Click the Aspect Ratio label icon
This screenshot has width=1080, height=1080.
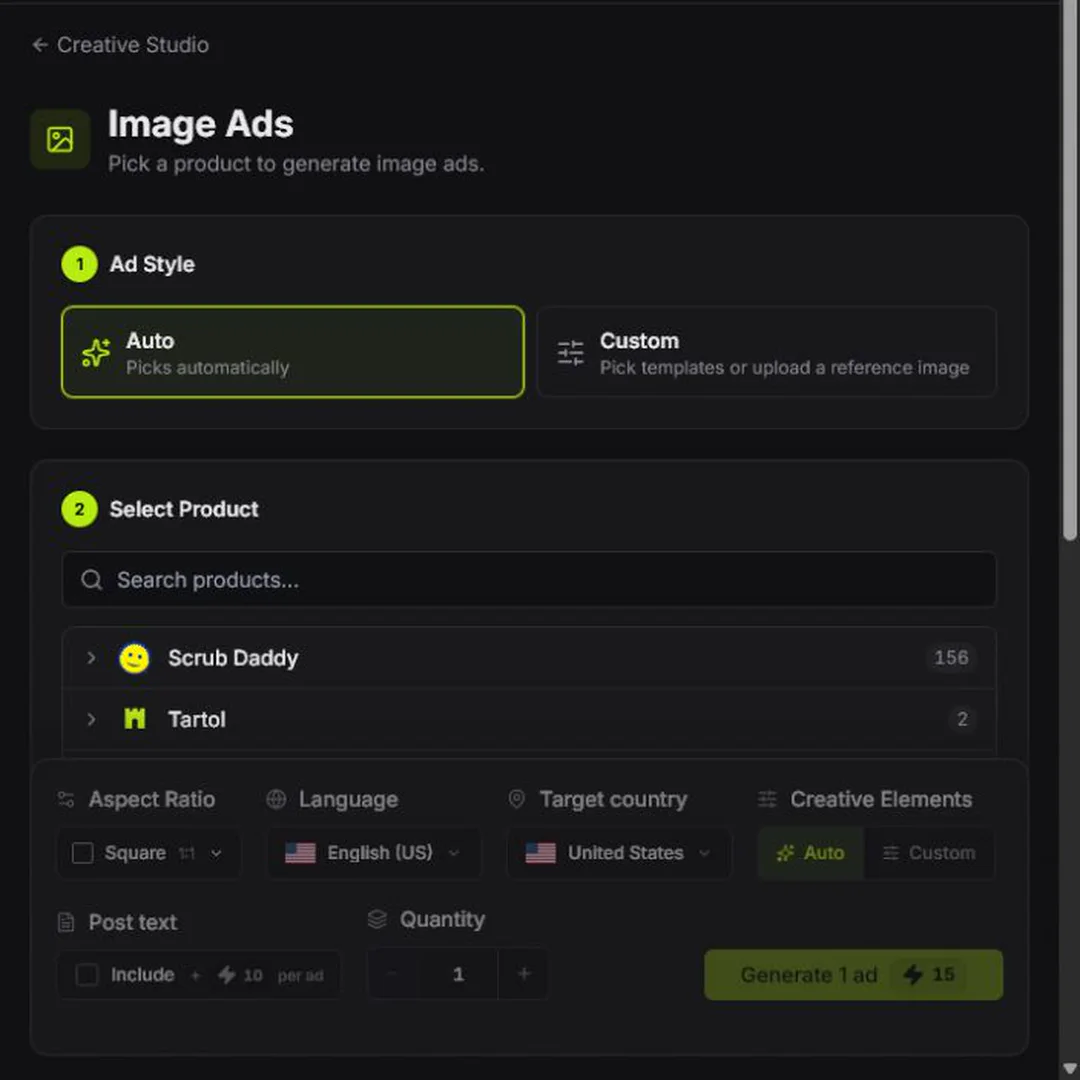(66, 800)
